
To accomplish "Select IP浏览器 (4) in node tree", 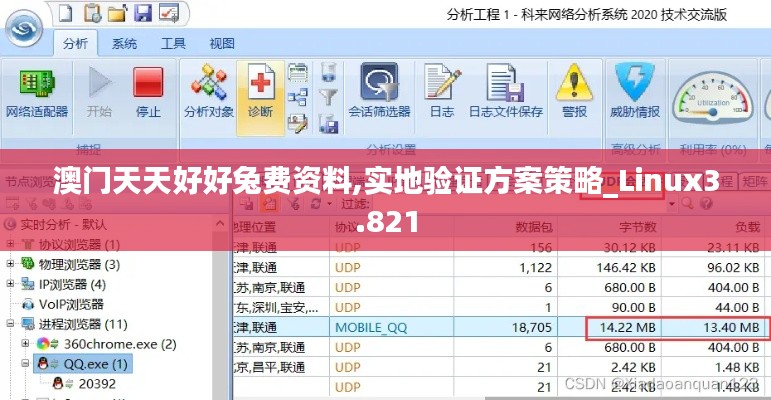I will (72, 284).
